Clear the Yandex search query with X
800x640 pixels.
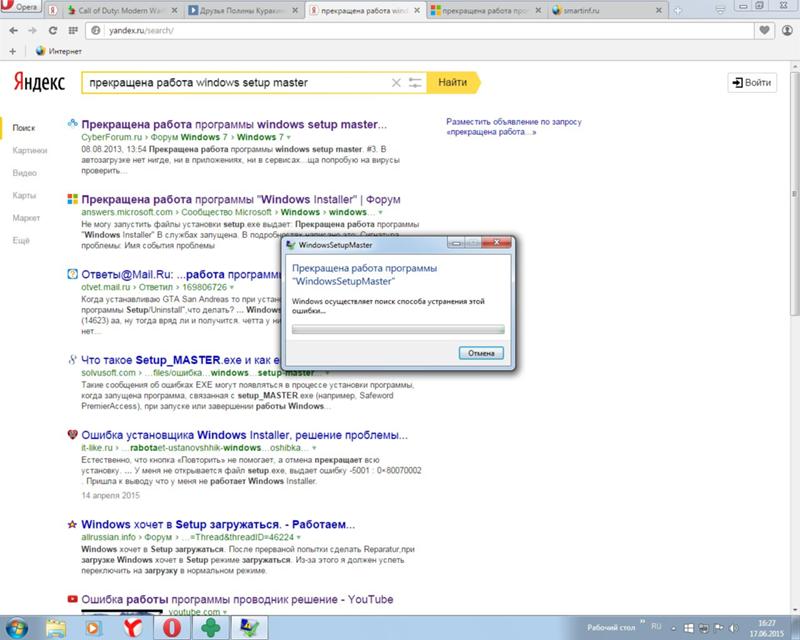pos(396,83)
